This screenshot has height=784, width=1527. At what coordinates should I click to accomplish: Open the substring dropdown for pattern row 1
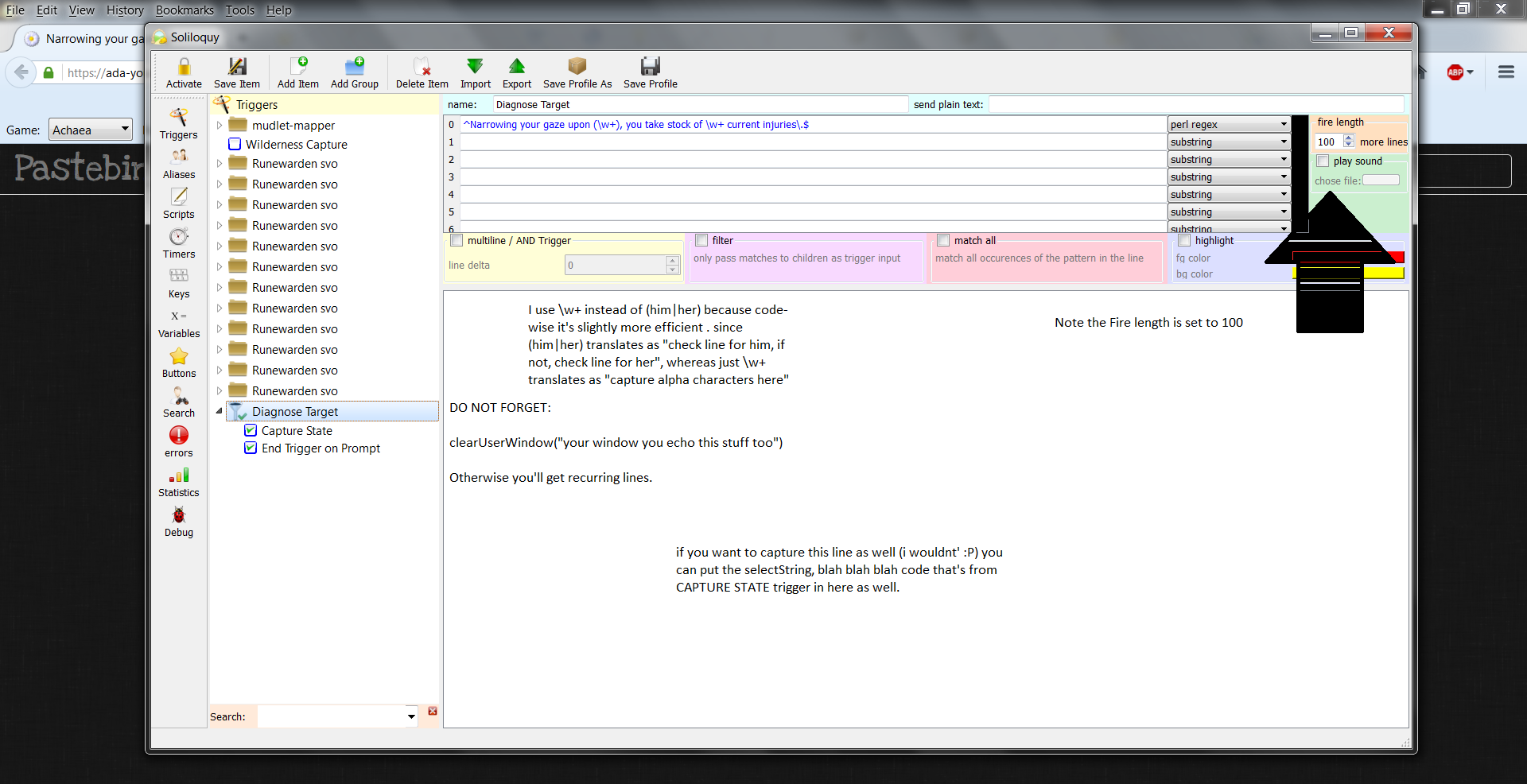(1229, 142)
